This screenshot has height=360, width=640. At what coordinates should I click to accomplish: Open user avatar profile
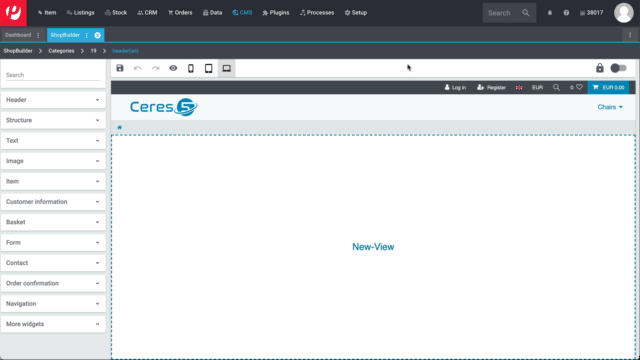point(624,13)
